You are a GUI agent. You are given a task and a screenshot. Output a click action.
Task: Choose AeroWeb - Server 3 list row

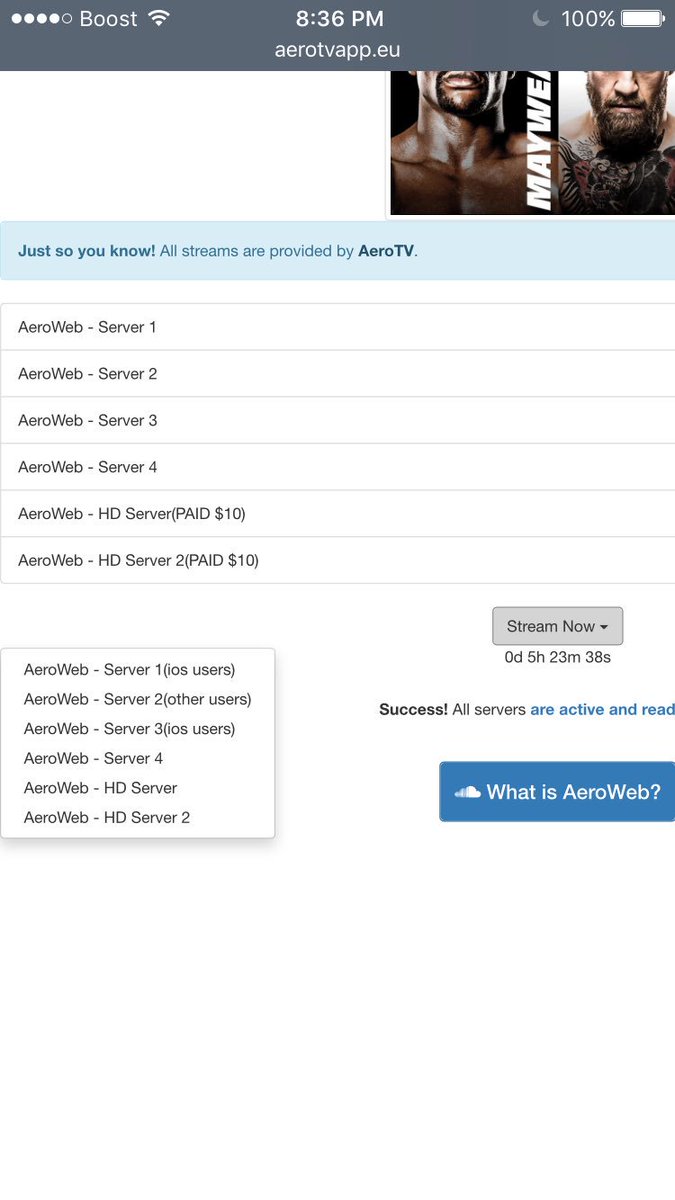tap(337, 420)
